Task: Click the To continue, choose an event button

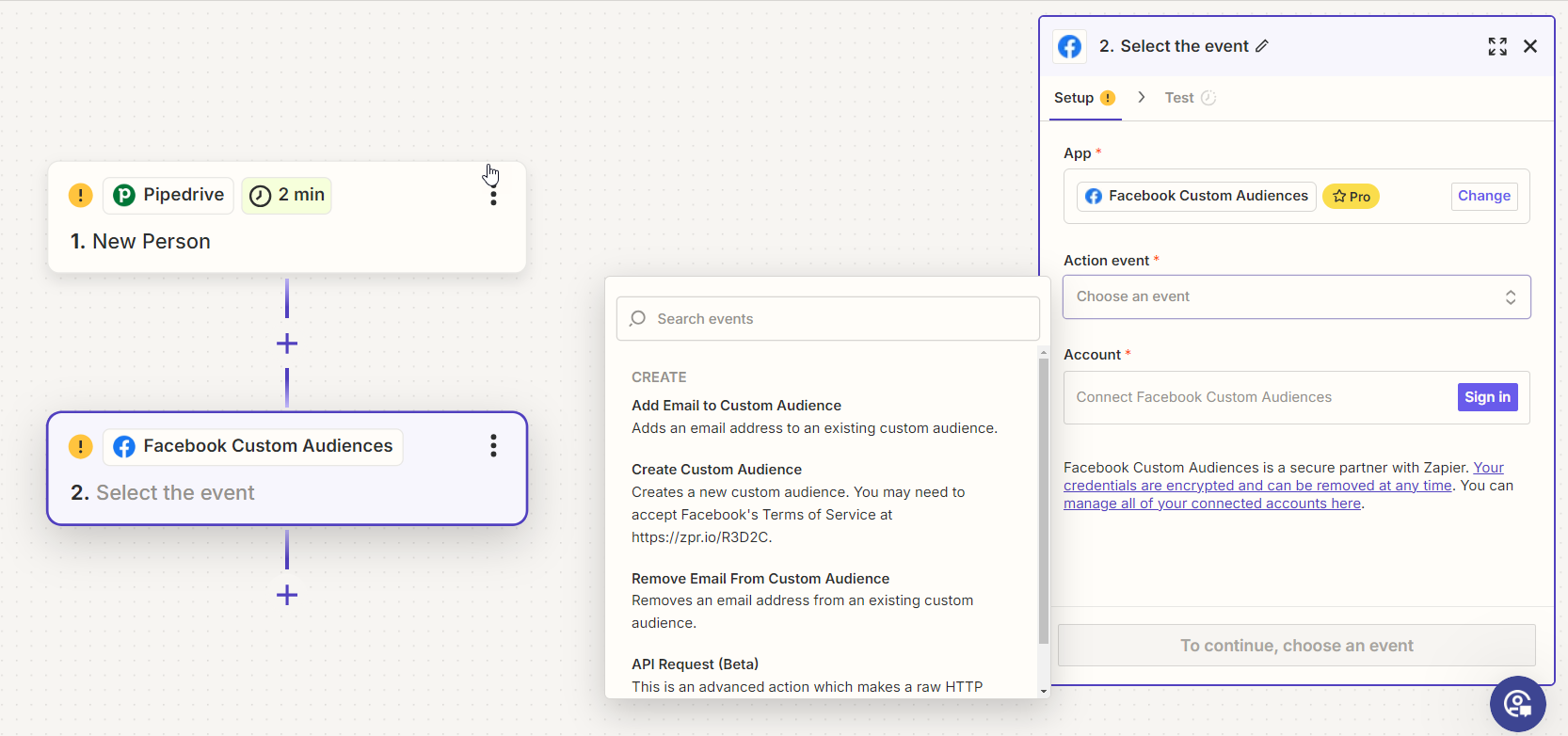Action: point(1296,646)
